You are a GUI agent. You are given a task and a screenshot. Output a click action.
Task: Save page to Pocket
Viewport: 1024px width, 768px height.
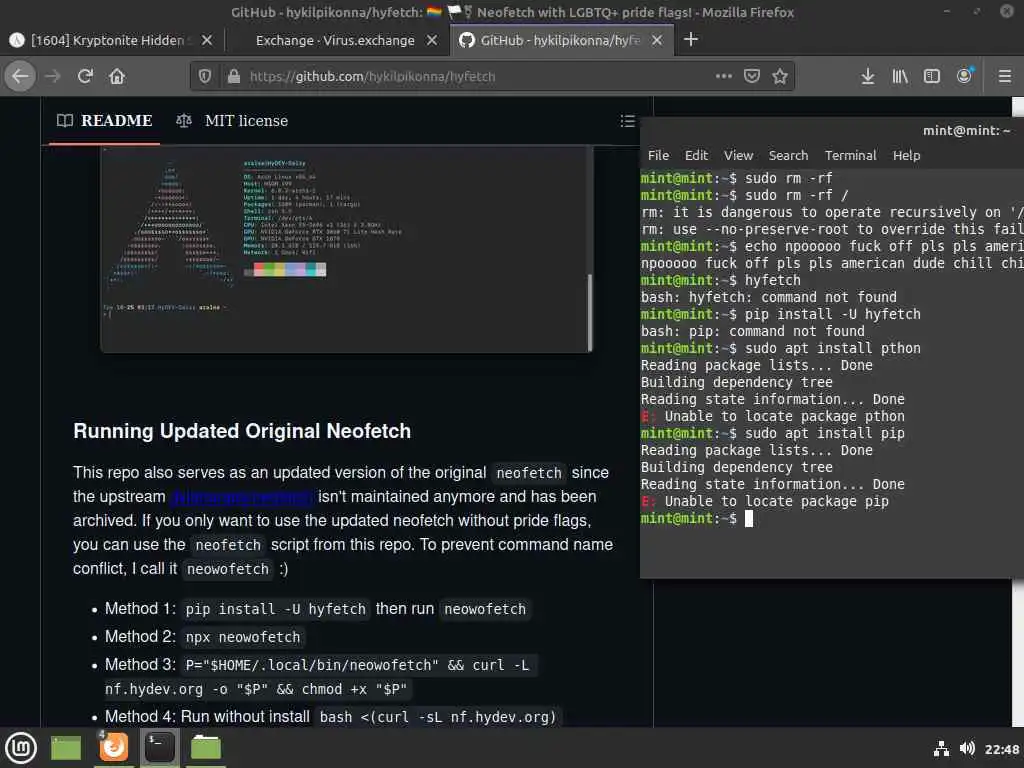point(752,76)
